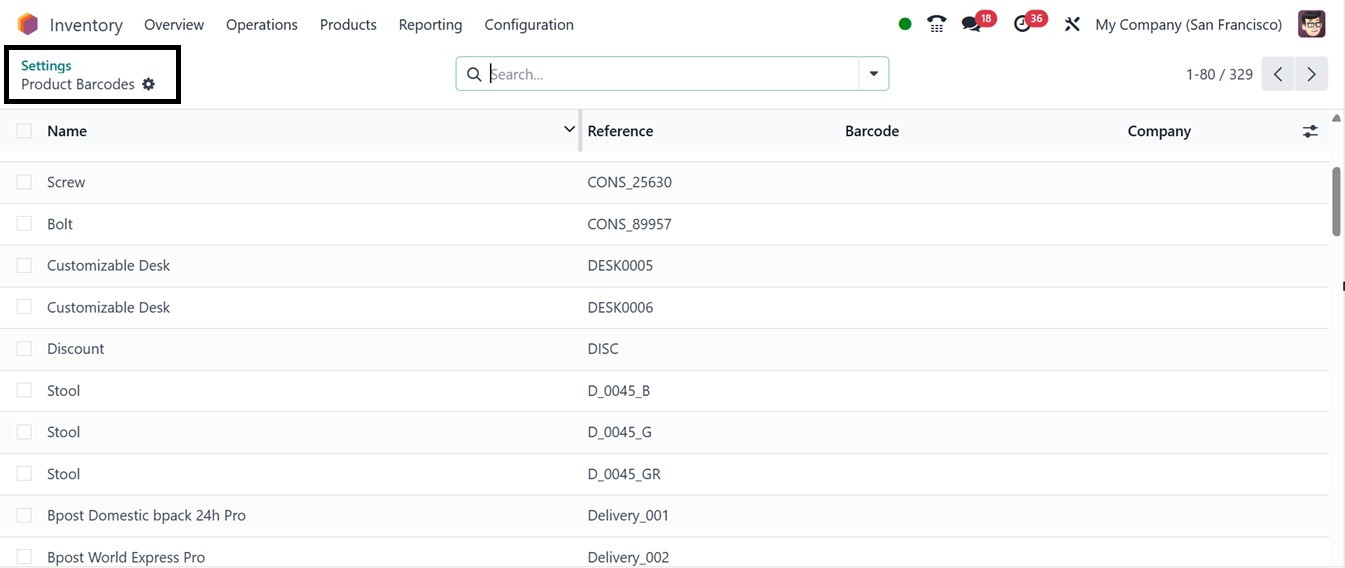Tick the checkbox for Screw
The height and width of the screenshot is (568, 1345).
tap(24, 182)
